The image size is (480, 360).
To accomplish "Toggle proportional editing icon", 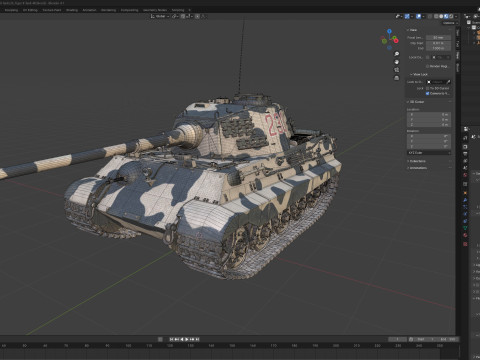I will 197,16.
